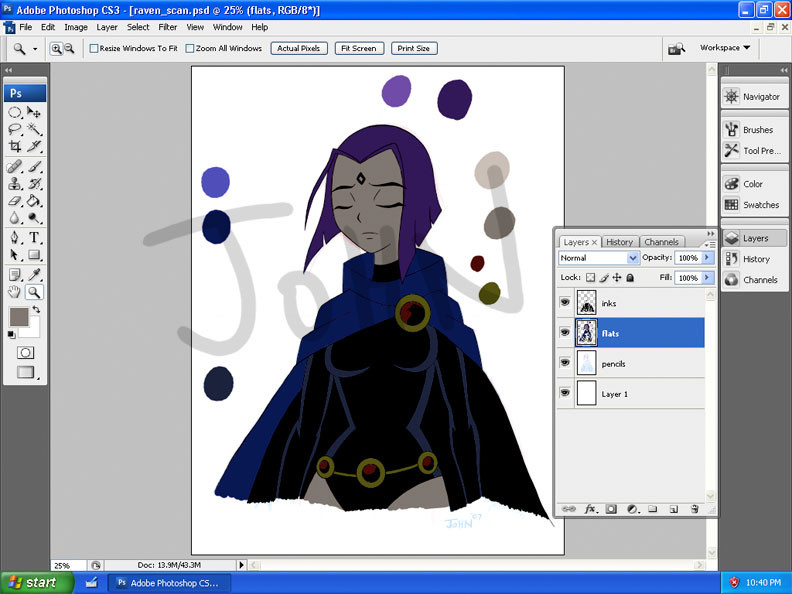The height and width of the screenshot is (594, 792).
Task: Hide the pencils layer
Action: (565, 363)
